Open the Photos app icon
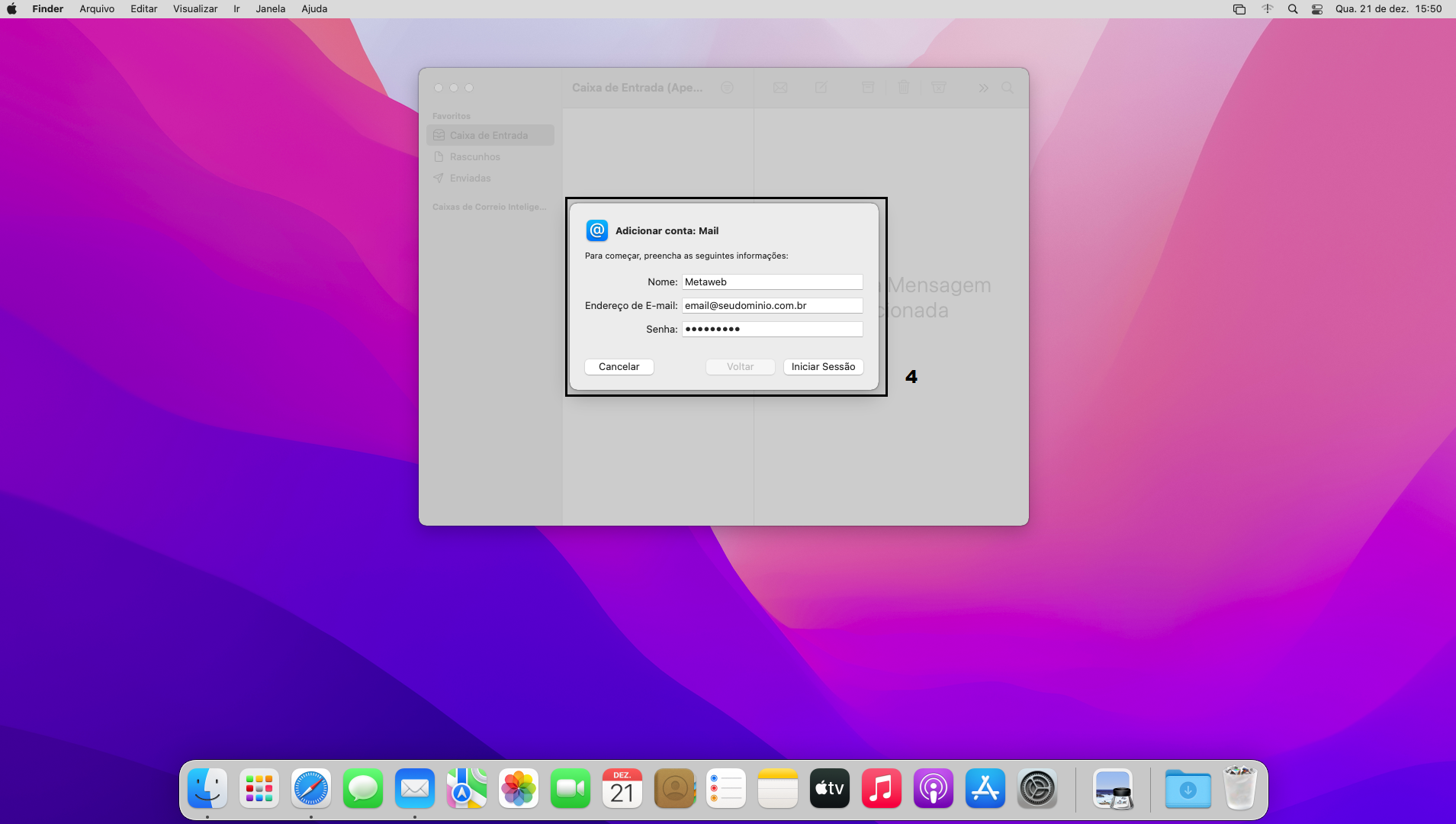This screenshot has width=1456, height=824. pos(519,789)
